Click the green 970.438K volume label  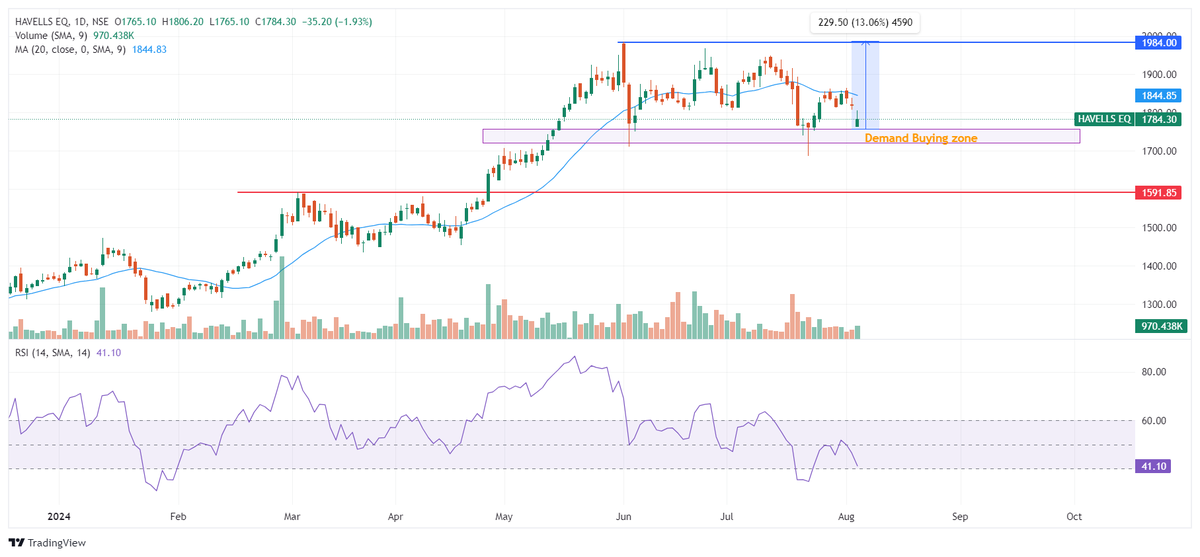1160,326
